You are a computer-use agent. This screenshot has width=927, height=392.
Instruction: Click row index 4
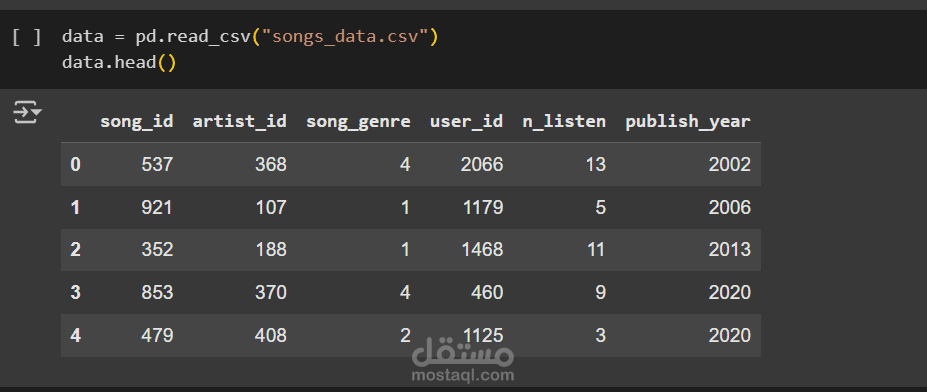tap(75, 336)
